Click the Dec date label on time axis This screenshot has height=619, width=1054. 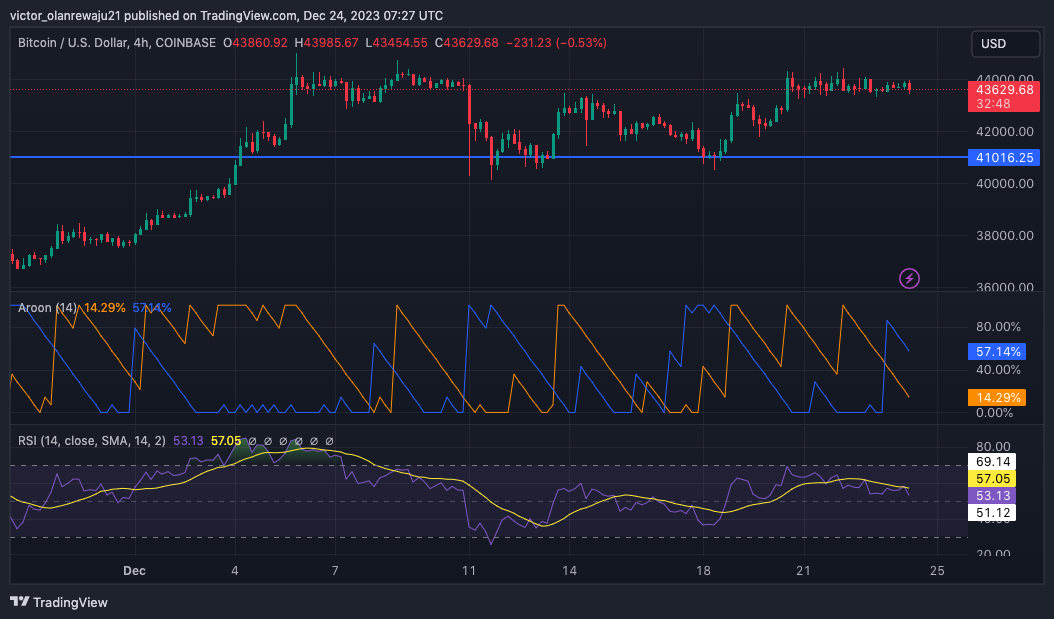(x=134, y=571)
